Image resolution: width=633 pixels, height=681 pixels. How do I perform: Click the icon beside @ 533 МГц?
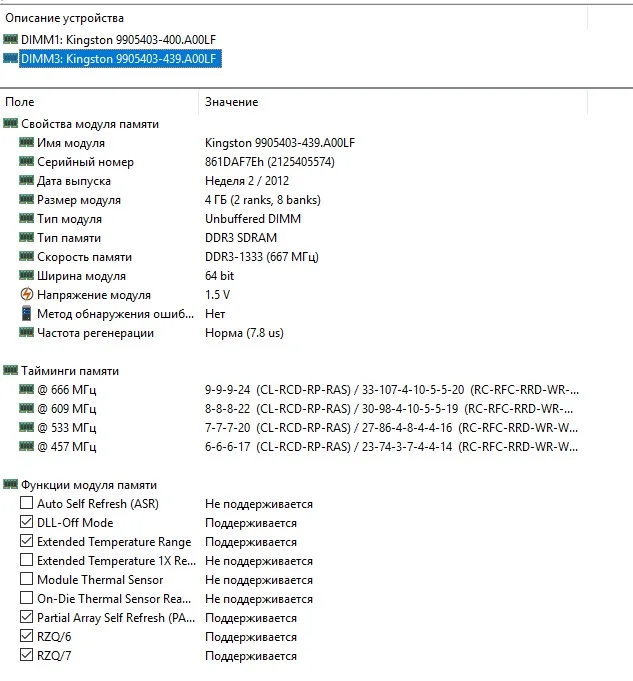click(x=27, y=427)
